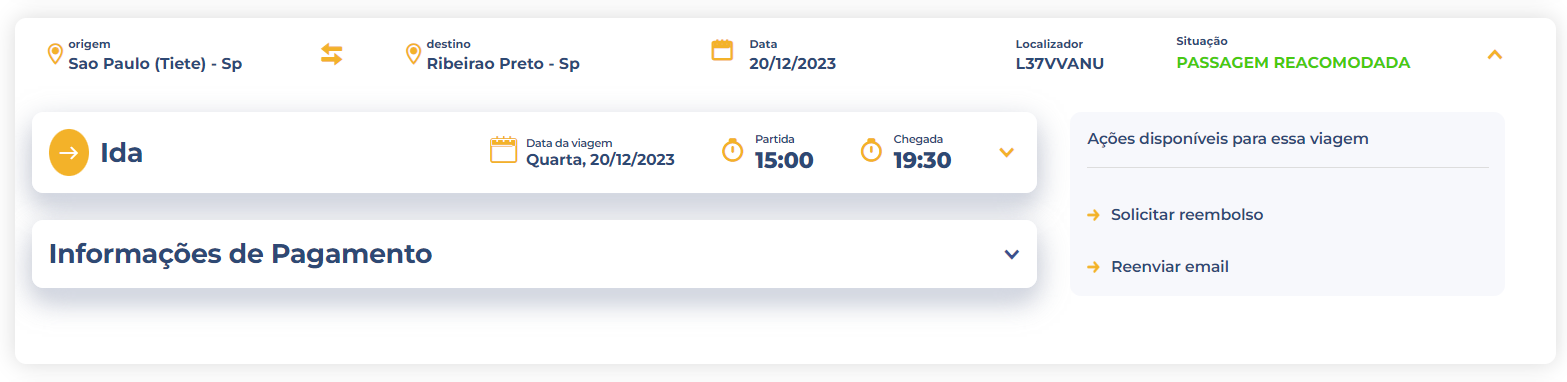This screenshot has height=382, width=1567.
Task: Click the Informações de Pagamento heading
Action: point(240,254)
